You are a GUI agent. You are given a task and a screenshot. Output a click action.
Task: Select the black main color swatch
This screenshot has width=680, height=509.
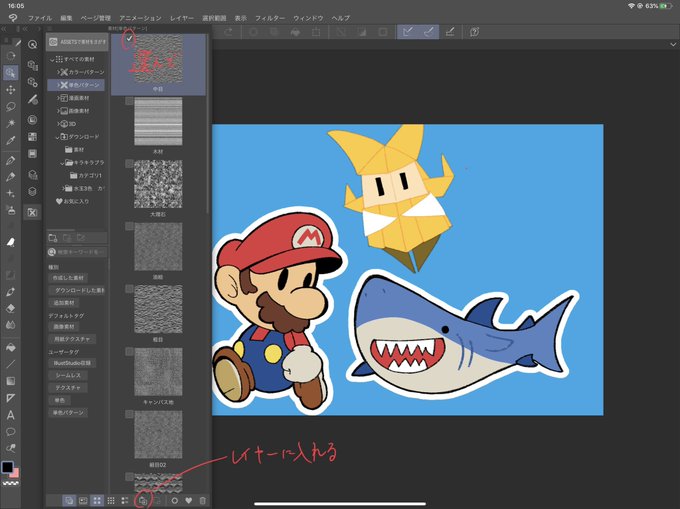(x=7, y=467)
